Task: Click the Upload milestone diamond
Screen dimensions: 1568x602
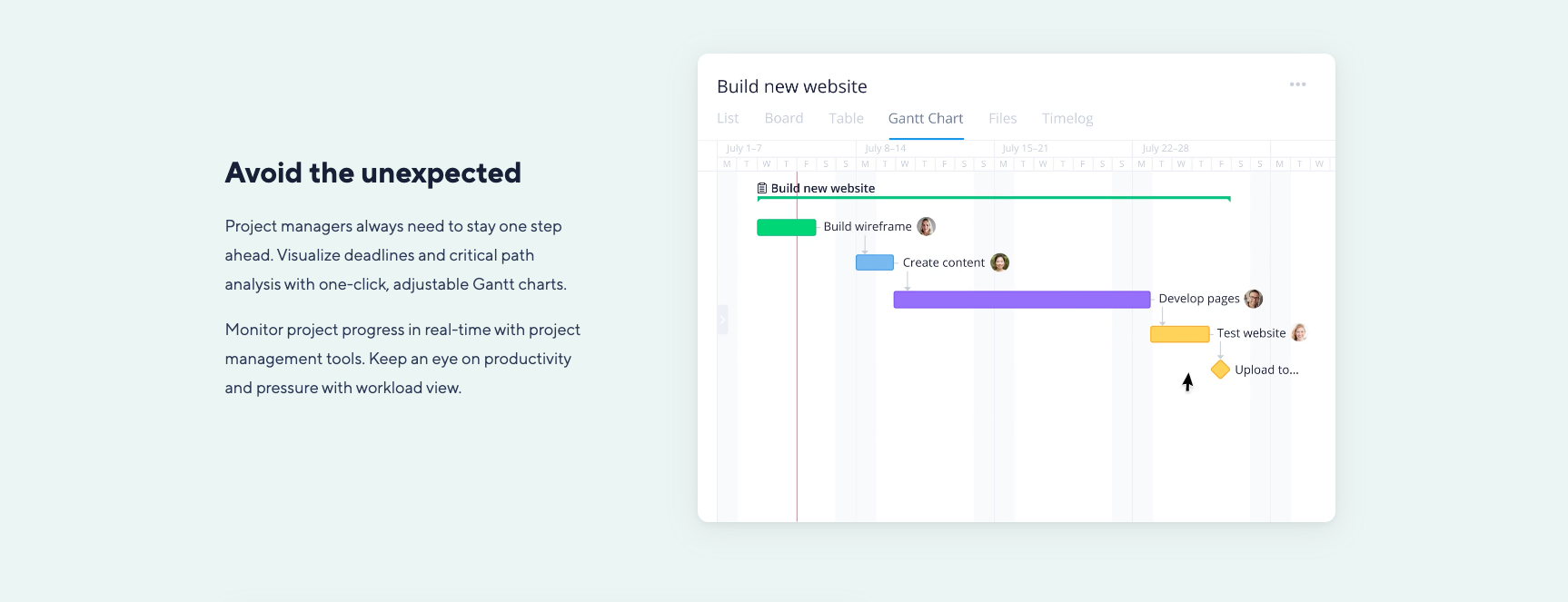Action: (1220, 369)
